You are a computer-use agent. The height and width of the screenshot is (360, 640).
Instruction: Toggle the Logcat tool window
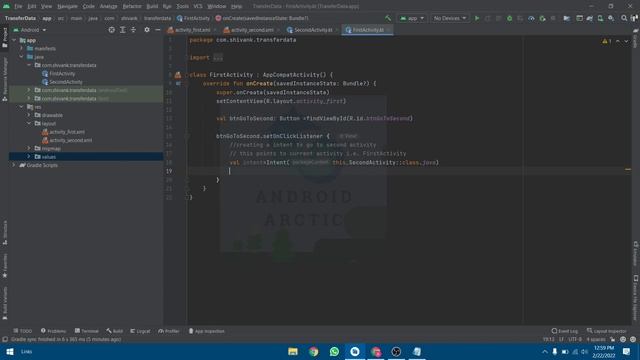(x=140, y=331)
